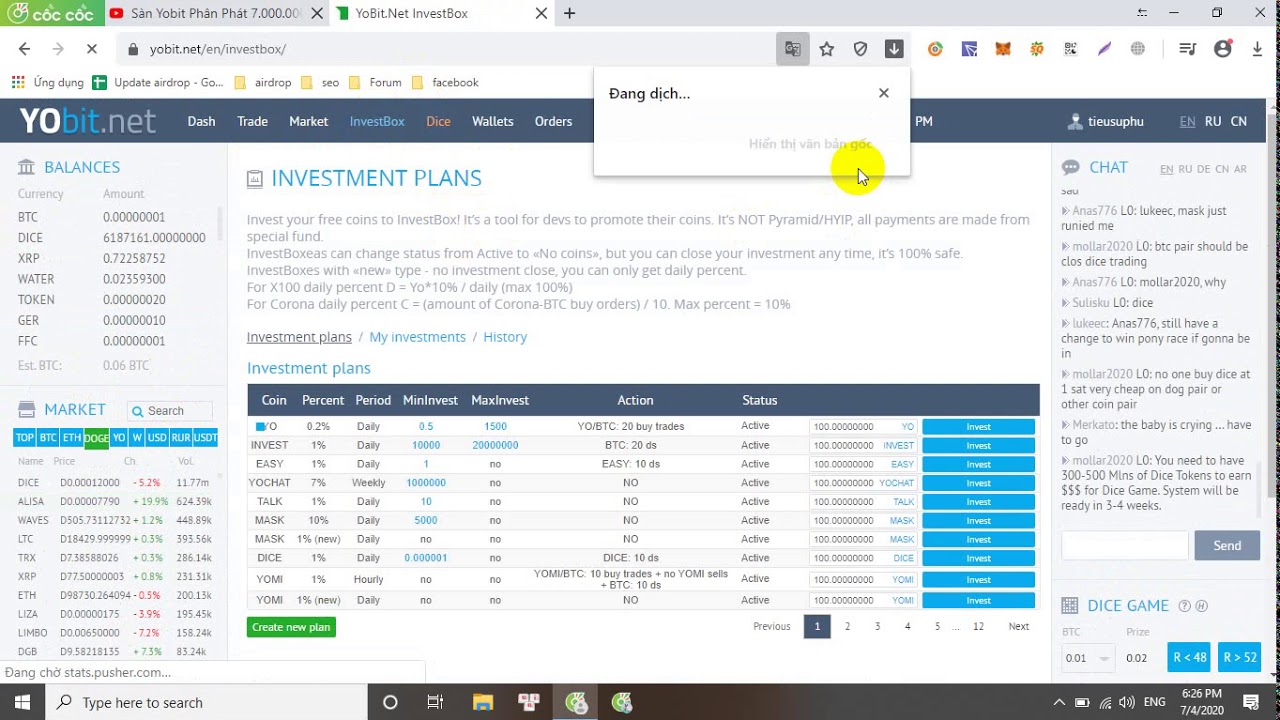Switch chat language to DE
The height and width of the screenshot is (720, 1280).
(x=1203, y=169)
